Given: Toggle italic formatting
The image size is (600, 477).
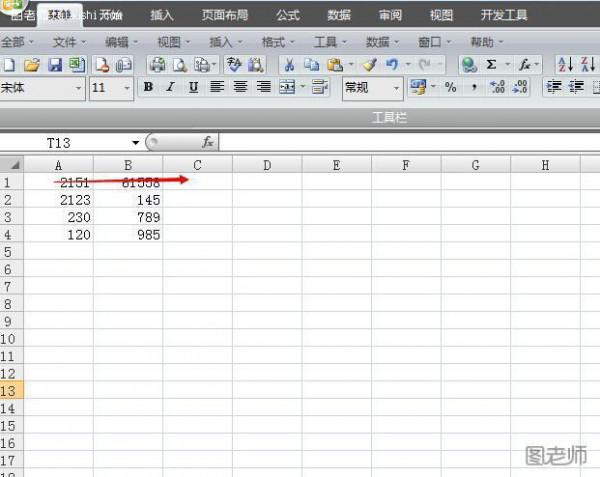Looking at the screenshot, I should tap(170, 88).
